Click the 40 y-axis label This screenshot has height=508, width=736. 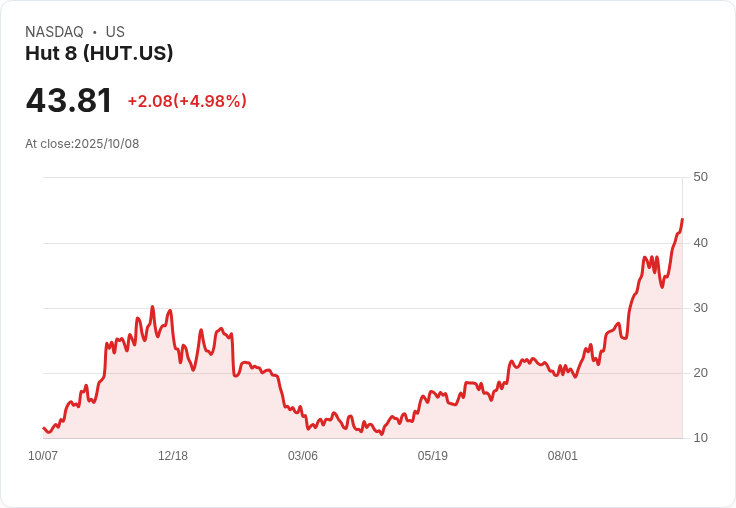(x=700, y=242)
